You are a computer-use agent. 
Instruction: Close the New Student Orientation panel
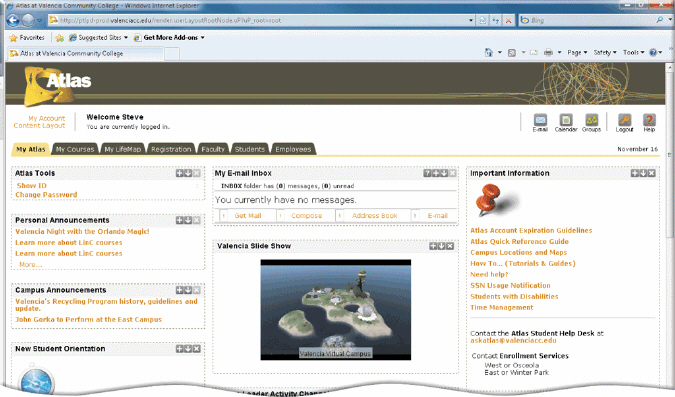[x=197, y=348]
